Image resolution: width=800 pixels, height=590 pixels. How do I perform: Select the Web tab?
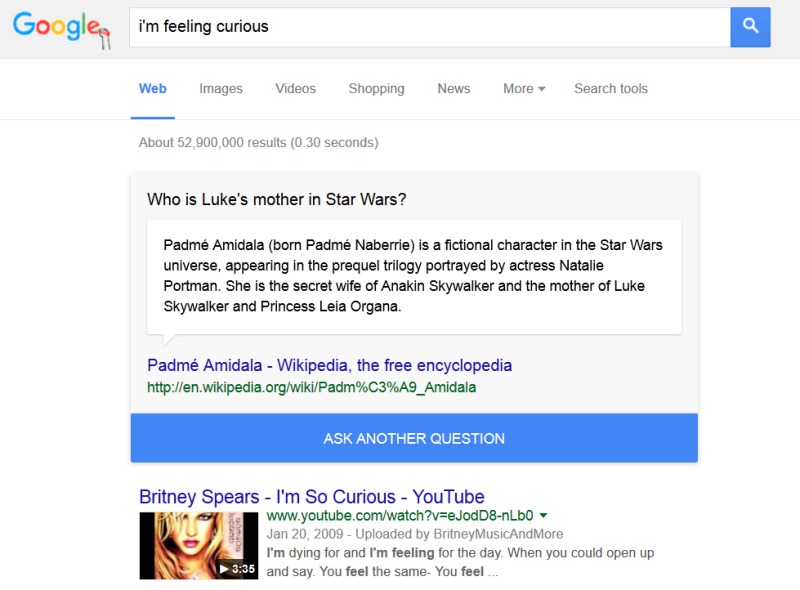coord(153,89)
